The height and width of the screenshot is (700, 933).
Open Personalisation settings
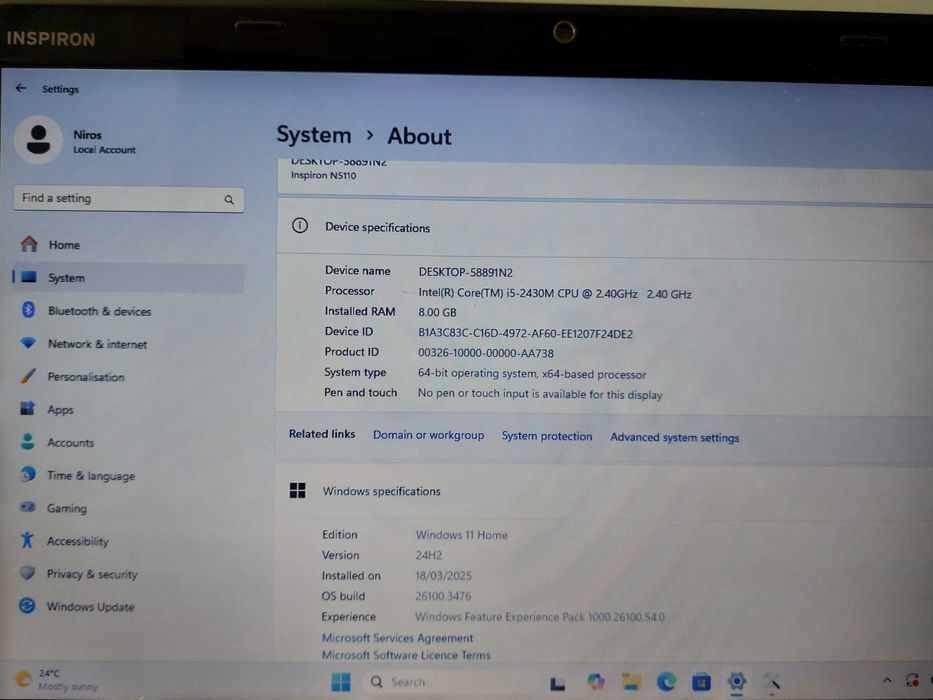pos(128,377)
